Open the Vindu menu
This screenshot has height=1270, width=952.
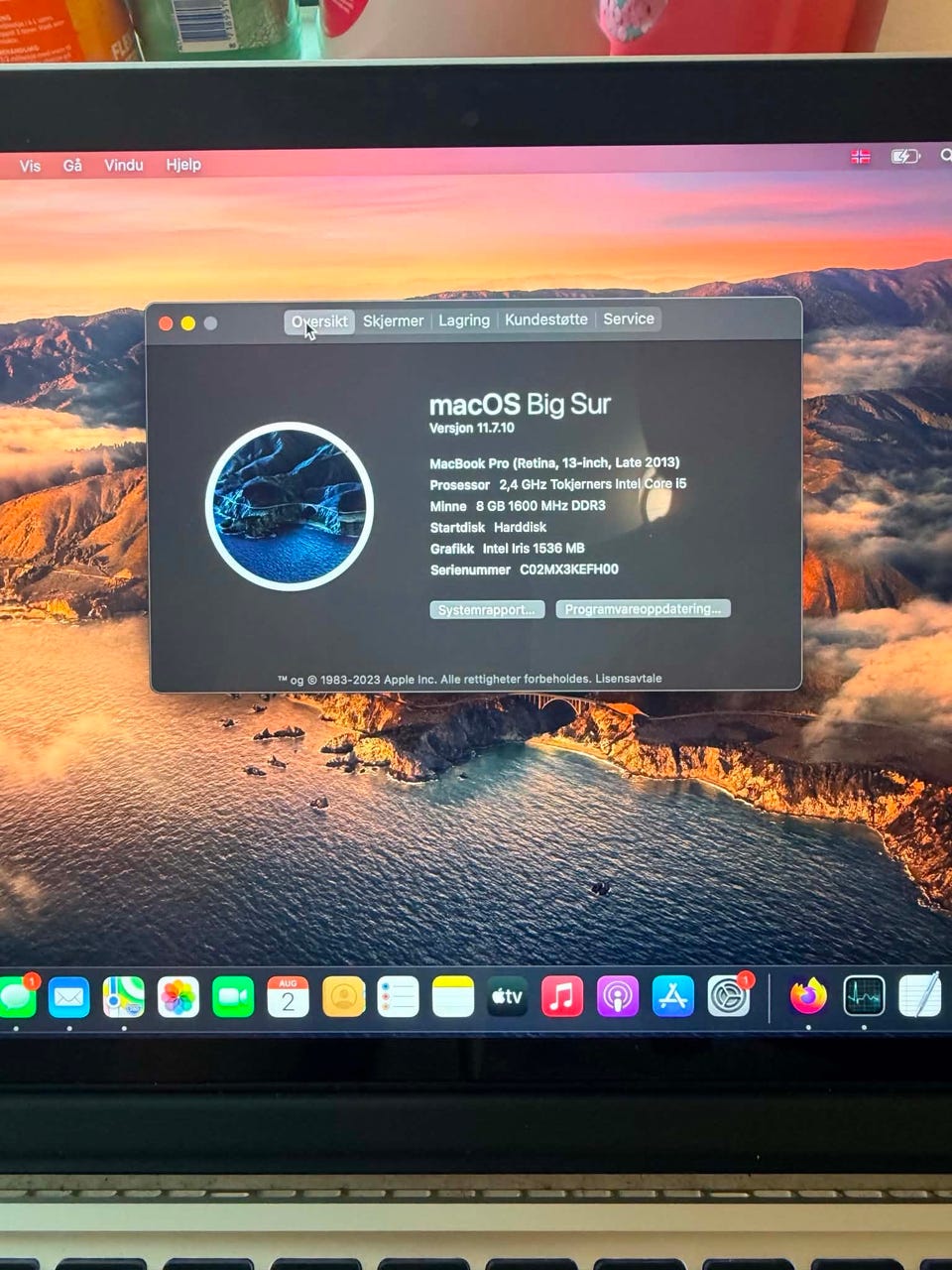pyautogui.click(x=124, y=165)
